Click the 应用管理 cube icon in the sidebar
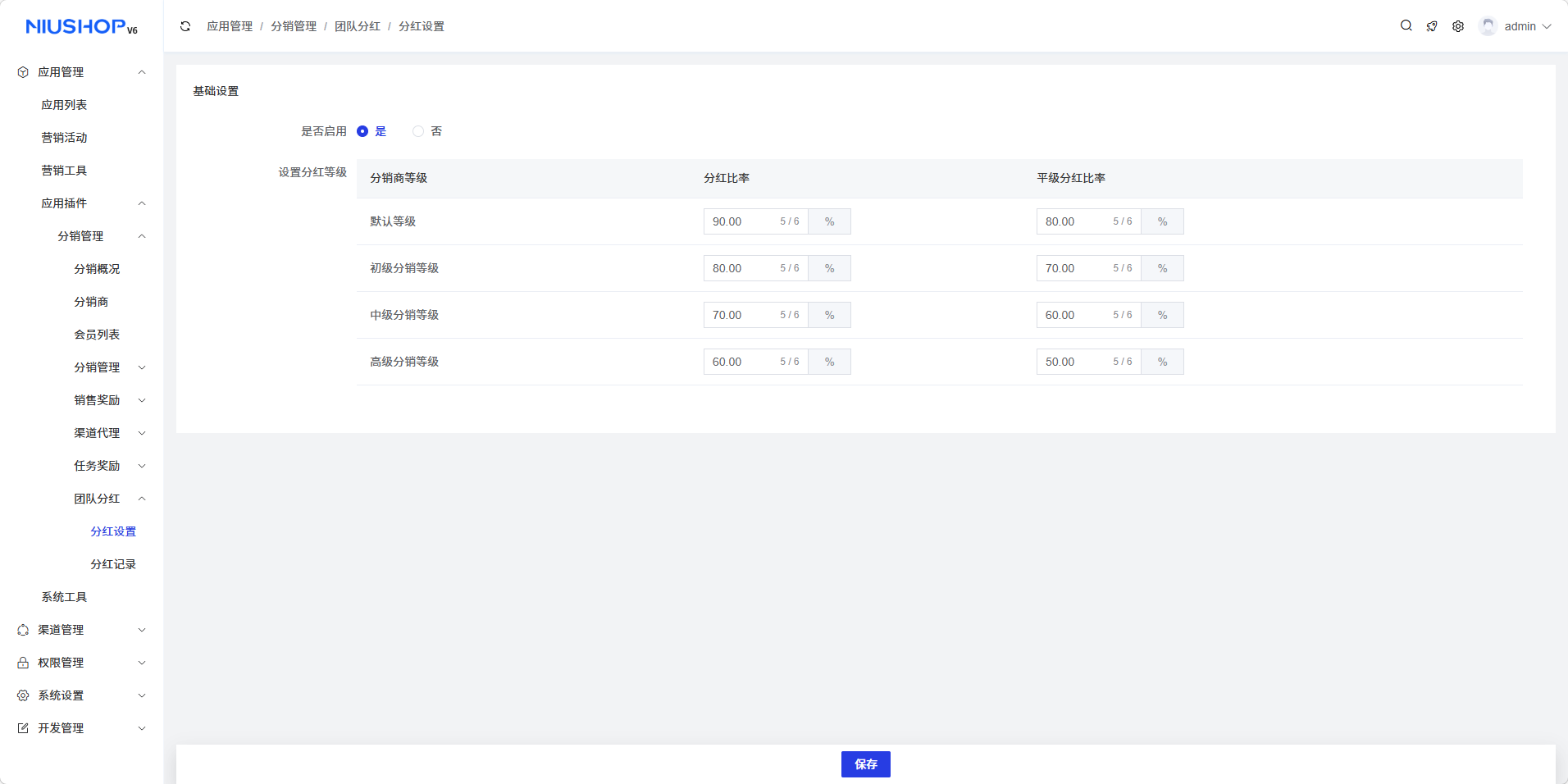Image resolution: width=1568 pixels, height=784 pixels. (x=23, y=72)
